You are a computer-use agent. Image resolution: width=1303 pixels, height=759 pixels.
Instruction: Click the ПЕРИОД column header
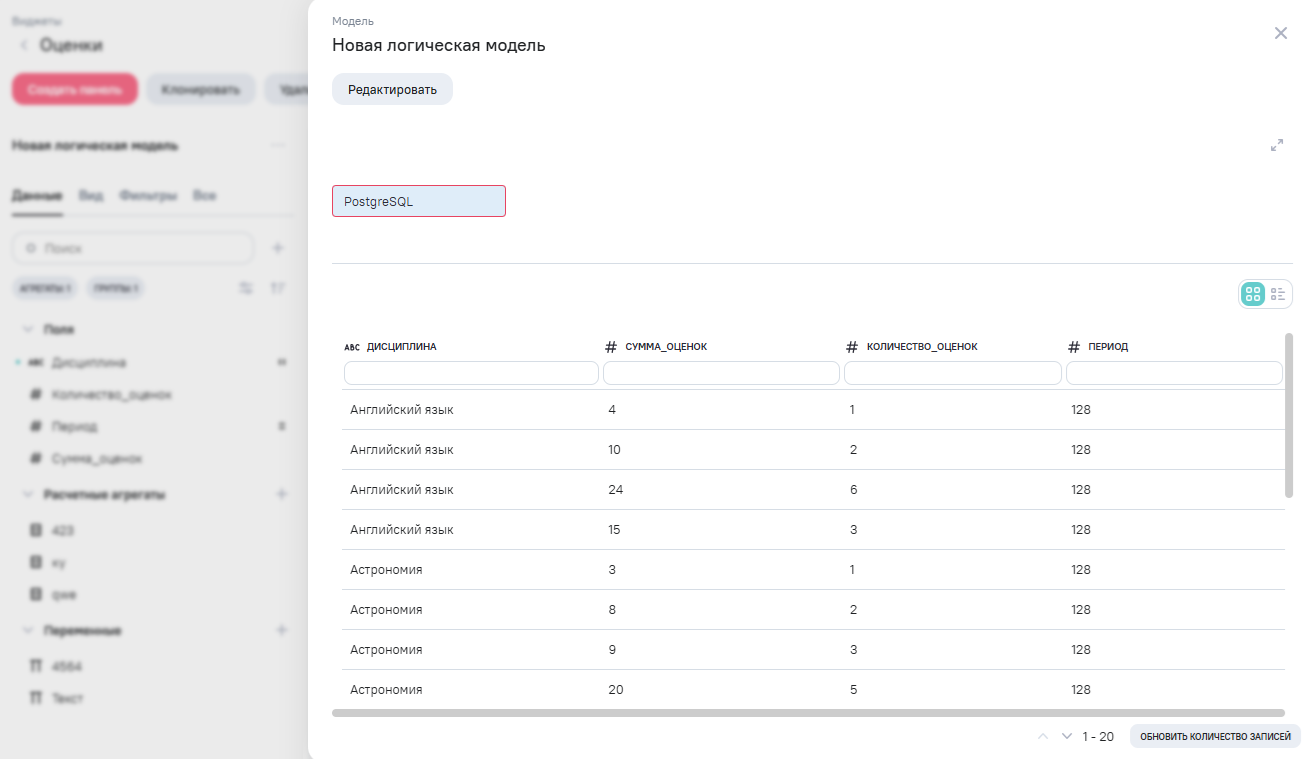[x=1107, y=347]
